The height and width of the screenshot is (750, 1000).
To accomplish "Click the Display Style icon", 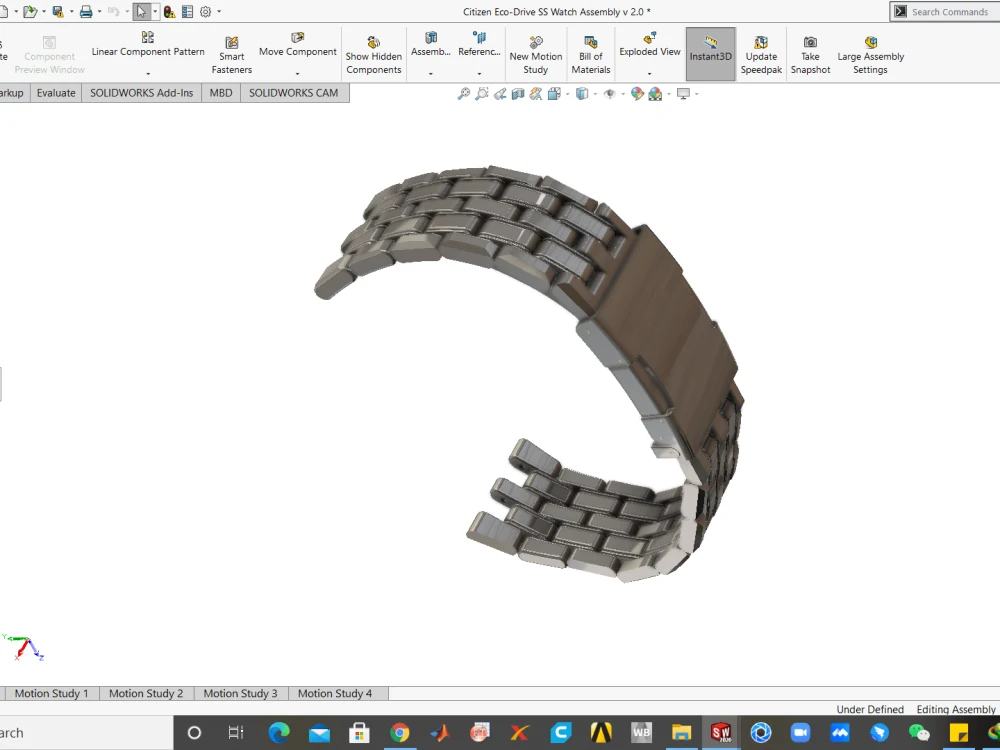I will click(x=582, y=94).
